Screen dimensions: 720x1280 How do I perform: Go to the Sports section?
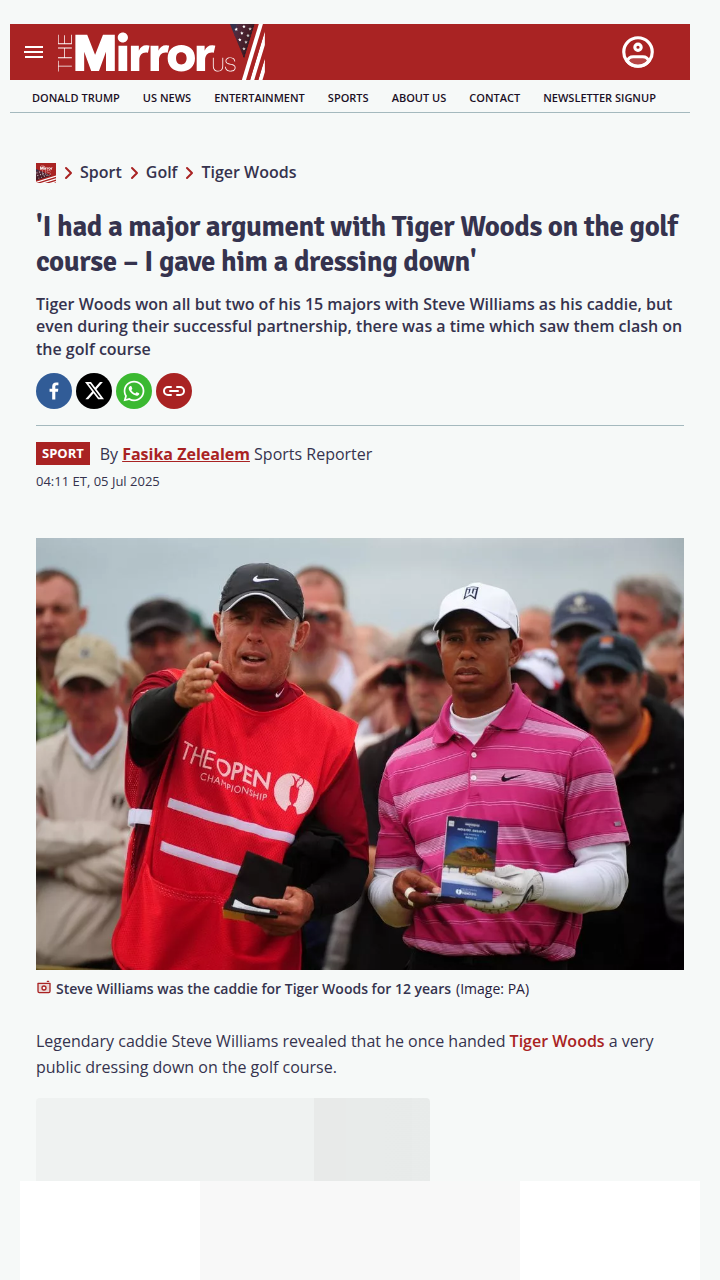[348, 98]
